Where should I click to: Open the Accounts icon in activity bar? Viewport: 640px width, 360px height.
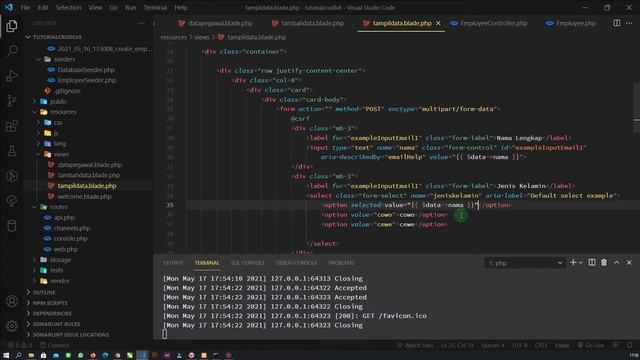click(x=11, y=301)
